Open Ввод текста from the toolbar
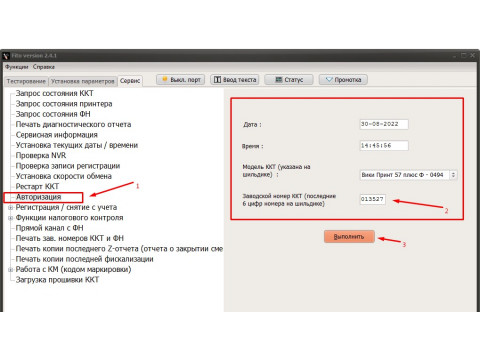480x360 pixels. pyautogui.click(x=235, y=80)
